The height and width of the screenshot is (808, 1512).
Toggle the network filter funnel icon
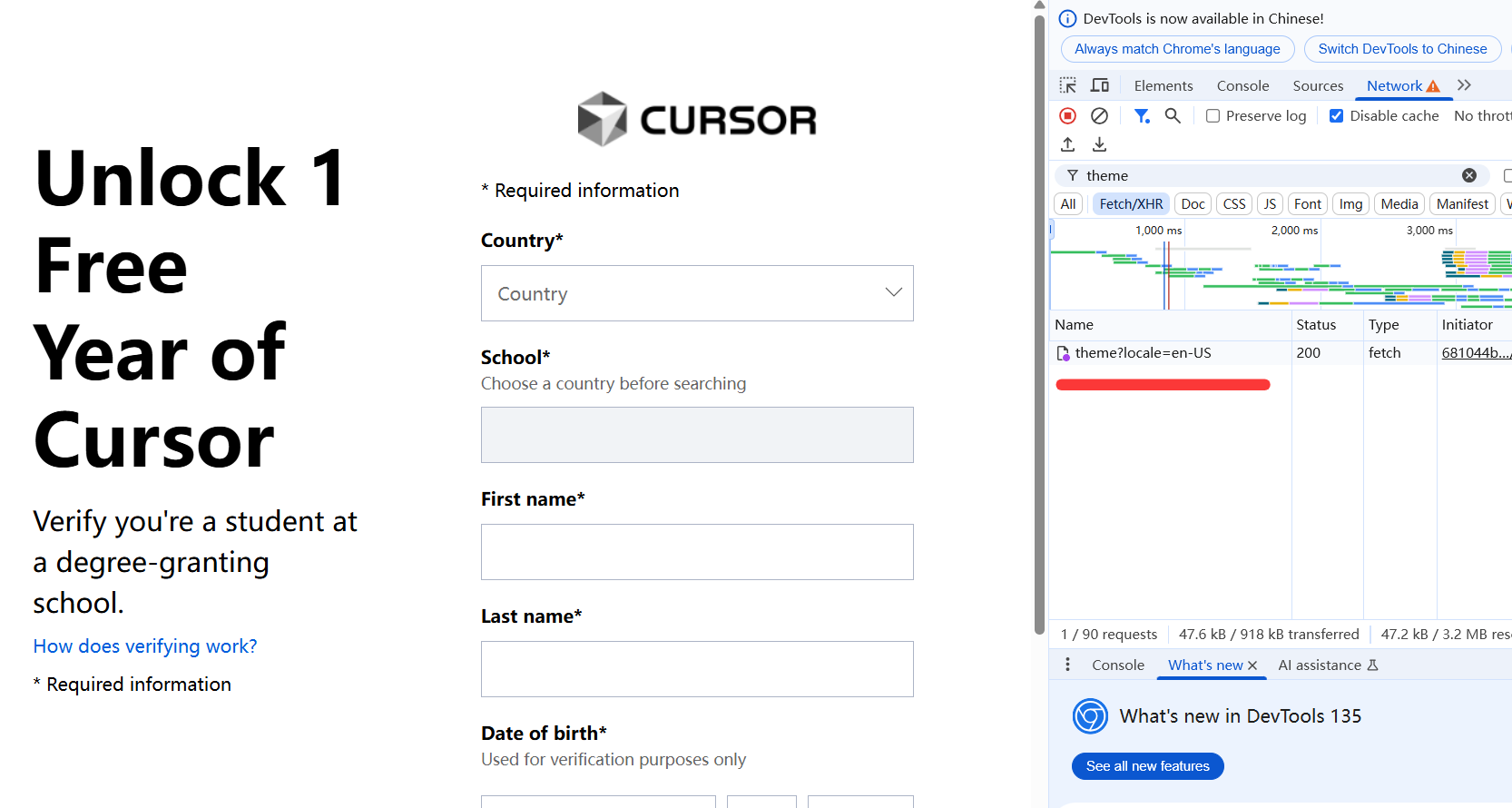(x=1142, y=115)
